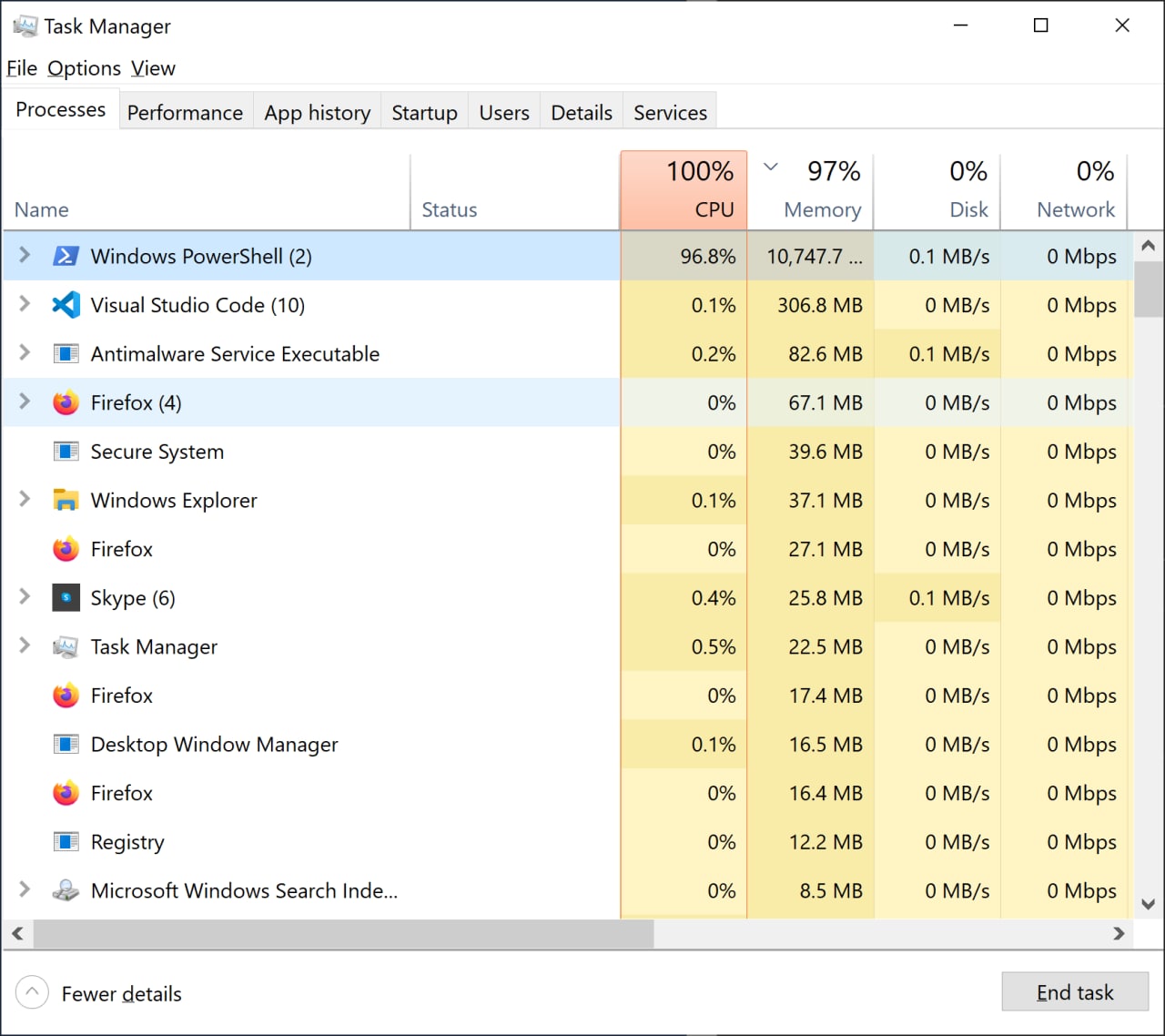Click the 82.6 MB memory value
The image size is (1165, 1036).
pos(826,354)
